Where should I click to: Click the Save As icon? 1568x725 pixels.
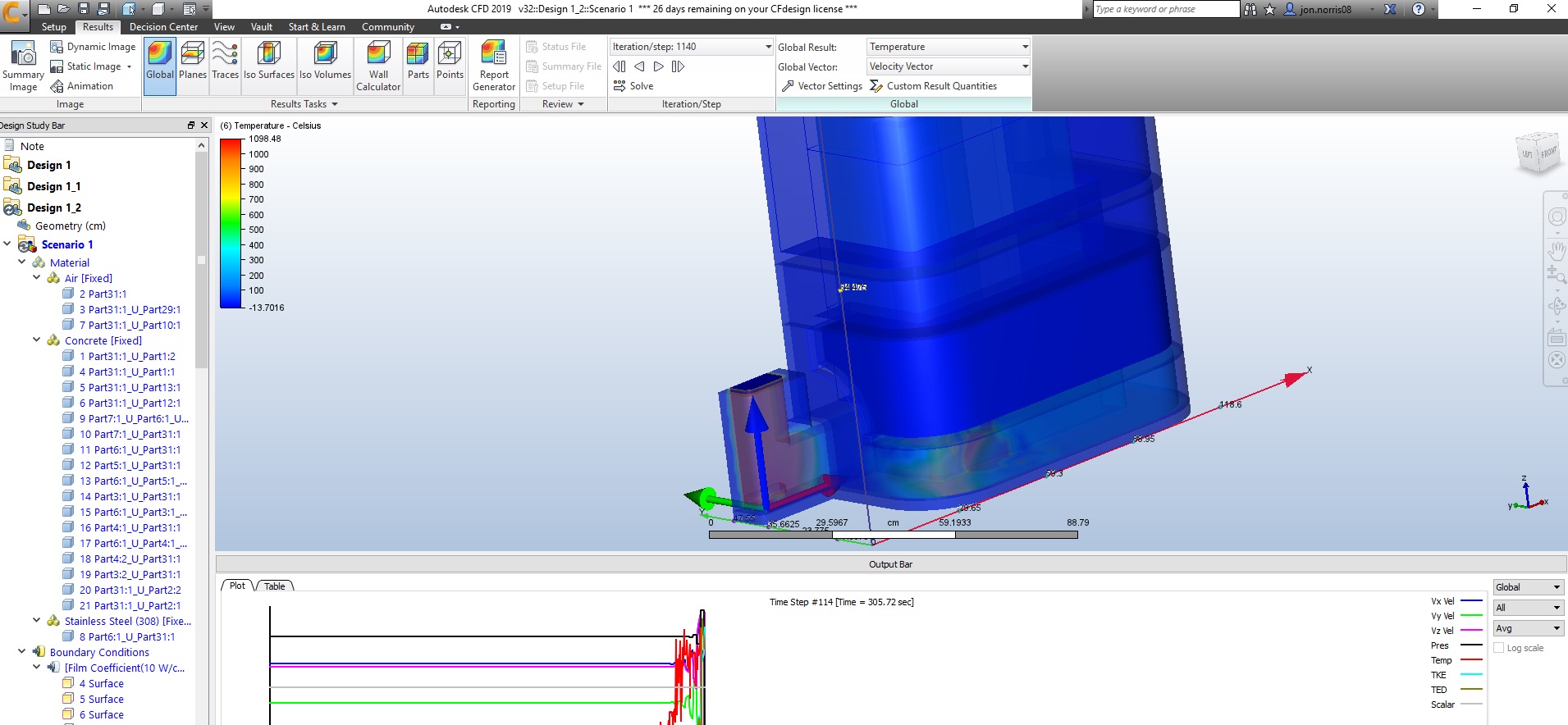[x=103, y=9]
